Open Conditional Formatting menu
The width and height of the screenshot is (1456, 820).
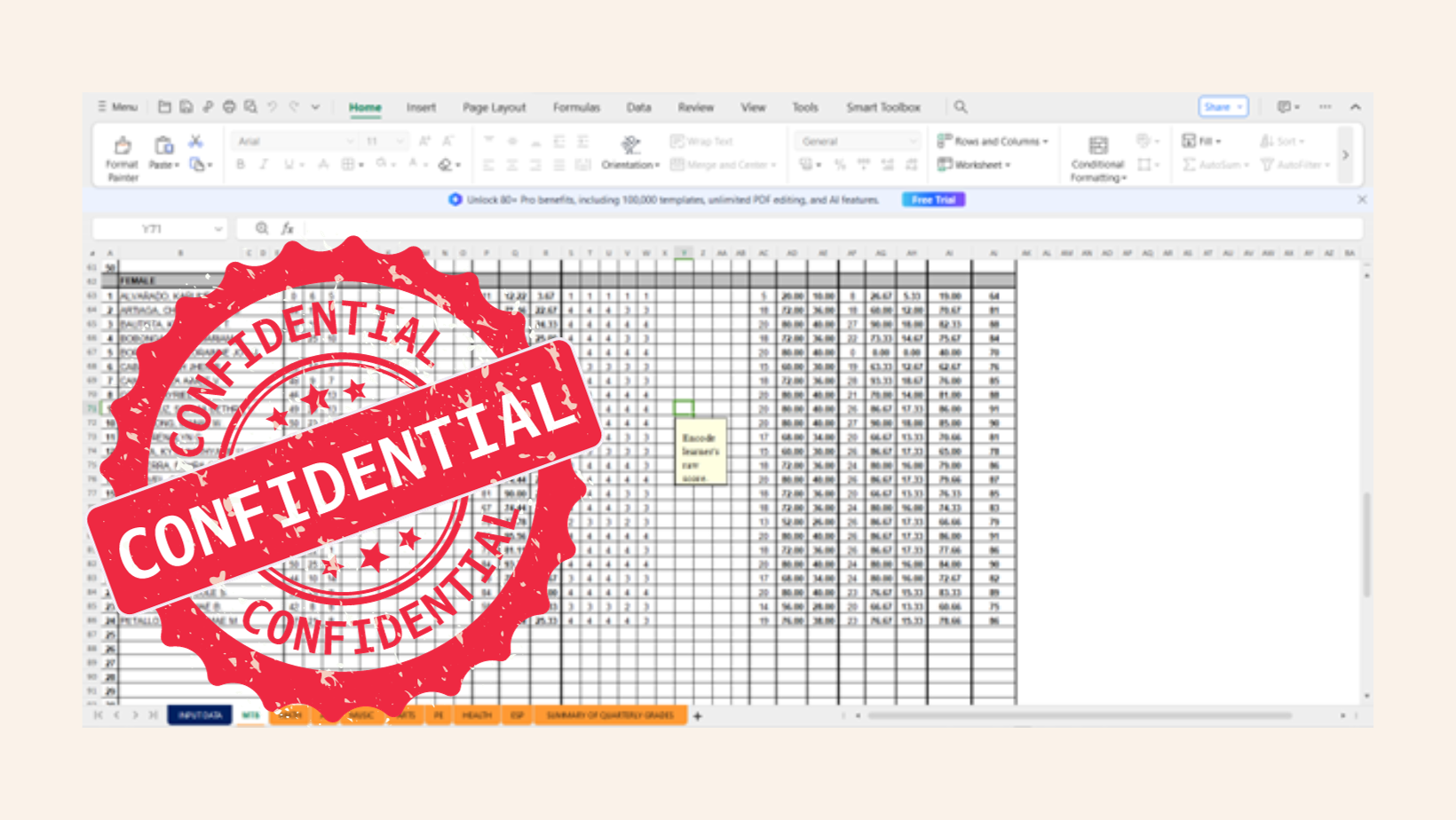click(x=1098, y=158)
